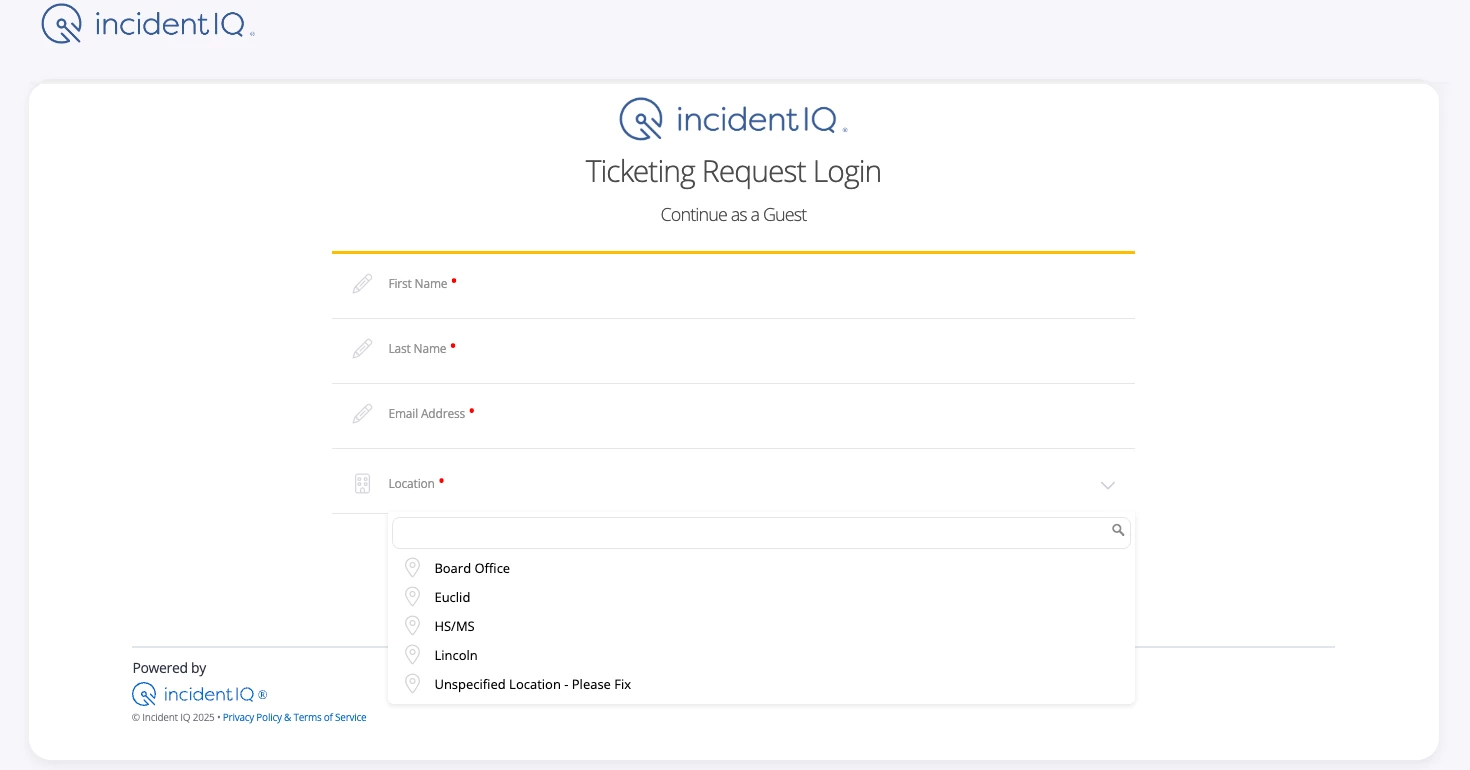The height and width of the screenshot is (770, 1470).
Task: Click the pin icon next to HS/MS
Action: point(412,626)
